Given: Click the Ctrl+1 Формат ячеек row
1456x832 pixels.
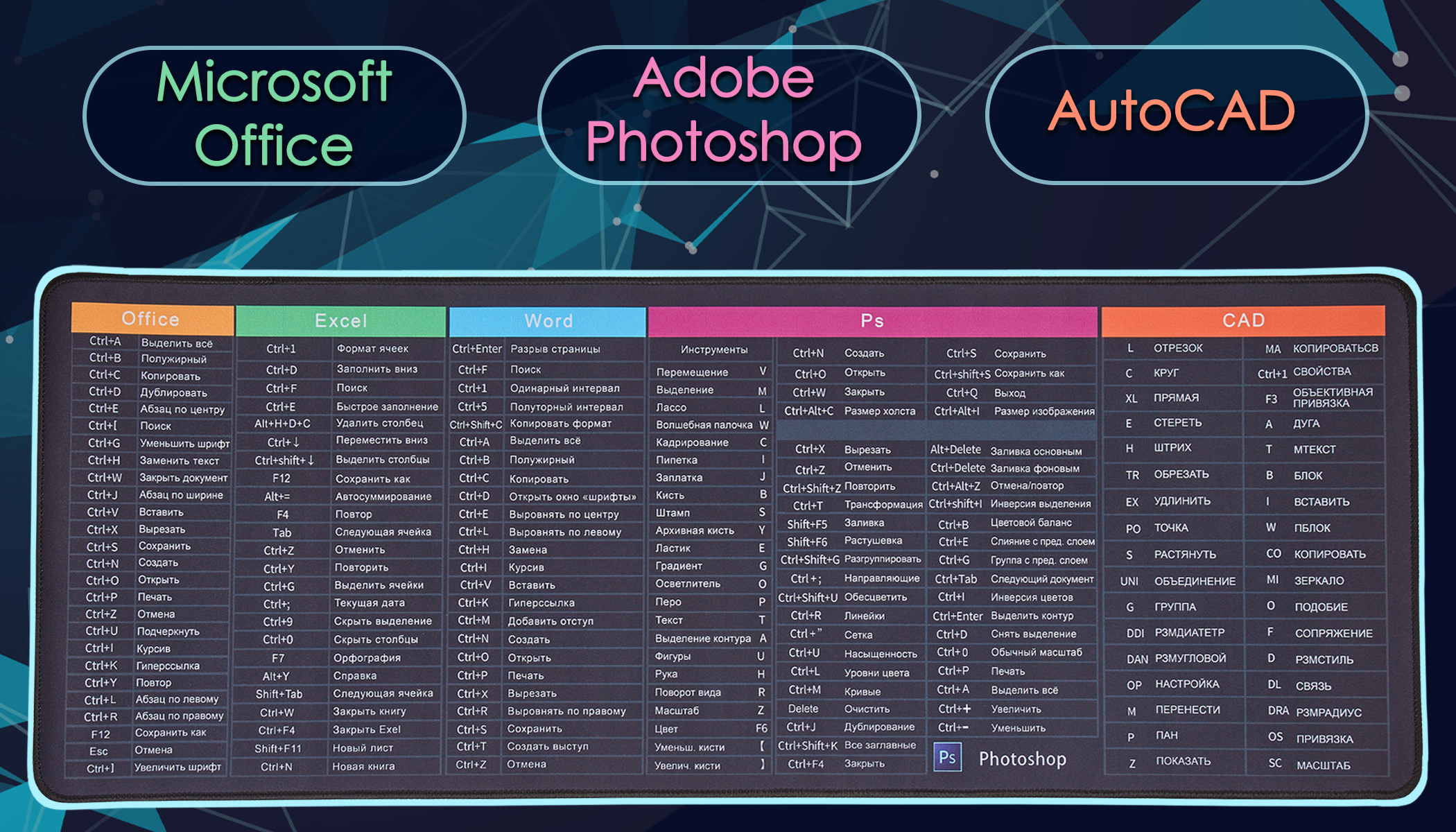Looking at the screenshot, I should [340, 348].
